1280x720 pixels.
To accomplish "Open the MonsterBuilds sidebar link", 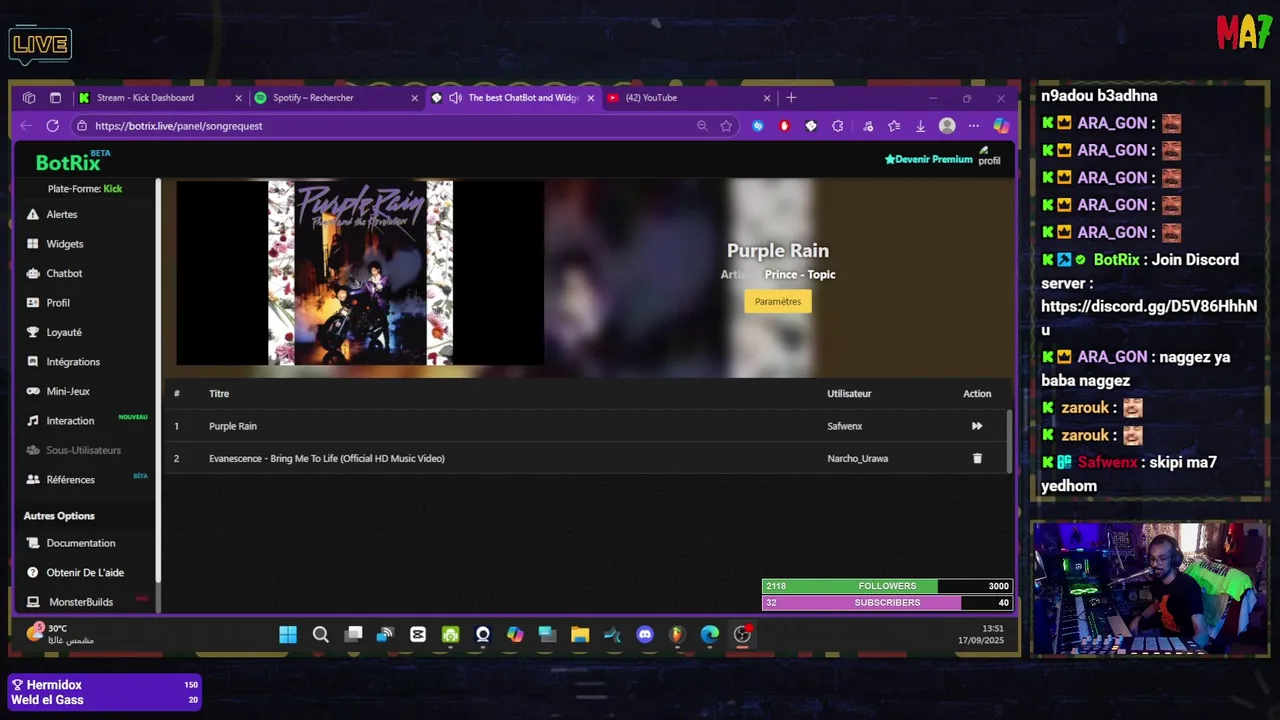I will [x=80, y=602].
